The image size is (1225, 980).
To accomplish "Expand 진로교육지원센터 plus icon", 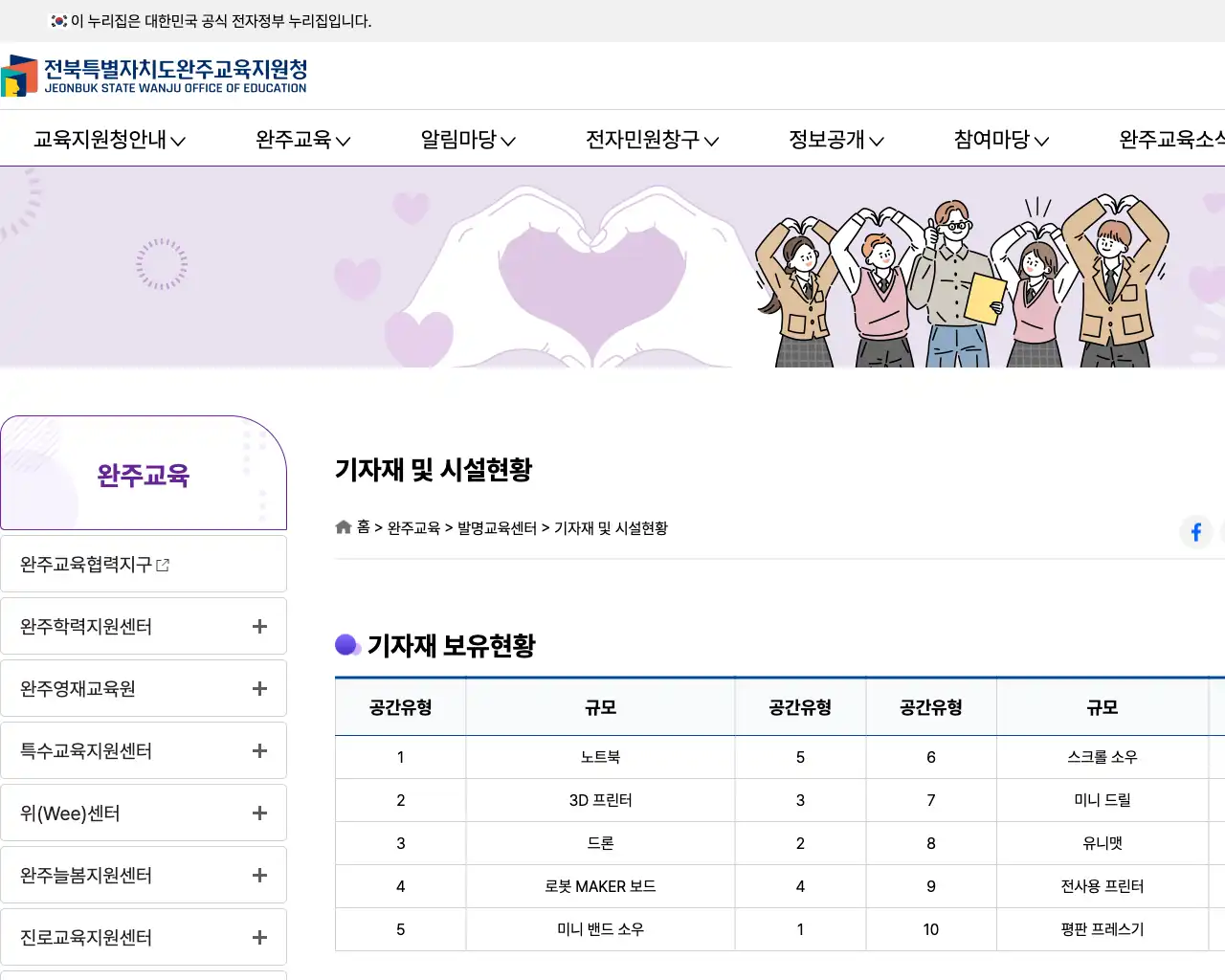I will point(259,937).
